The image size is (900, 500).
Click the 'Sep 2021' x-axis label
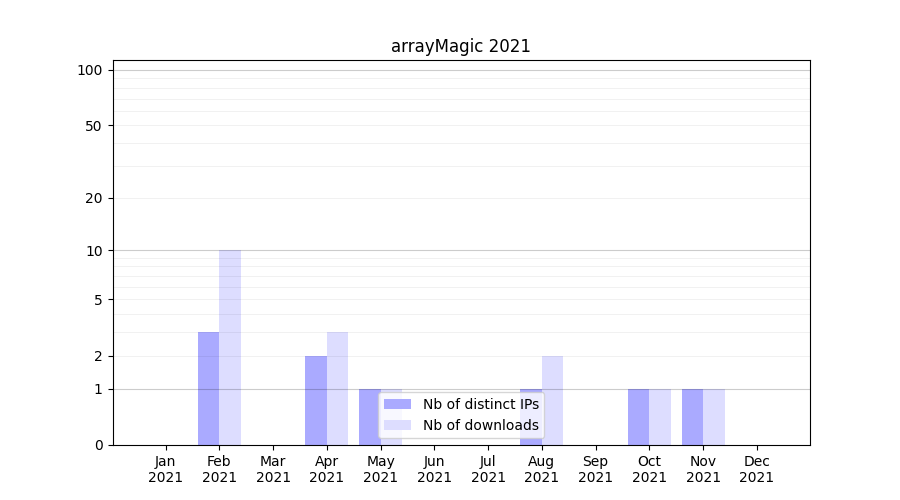click(x=595, y=469)
